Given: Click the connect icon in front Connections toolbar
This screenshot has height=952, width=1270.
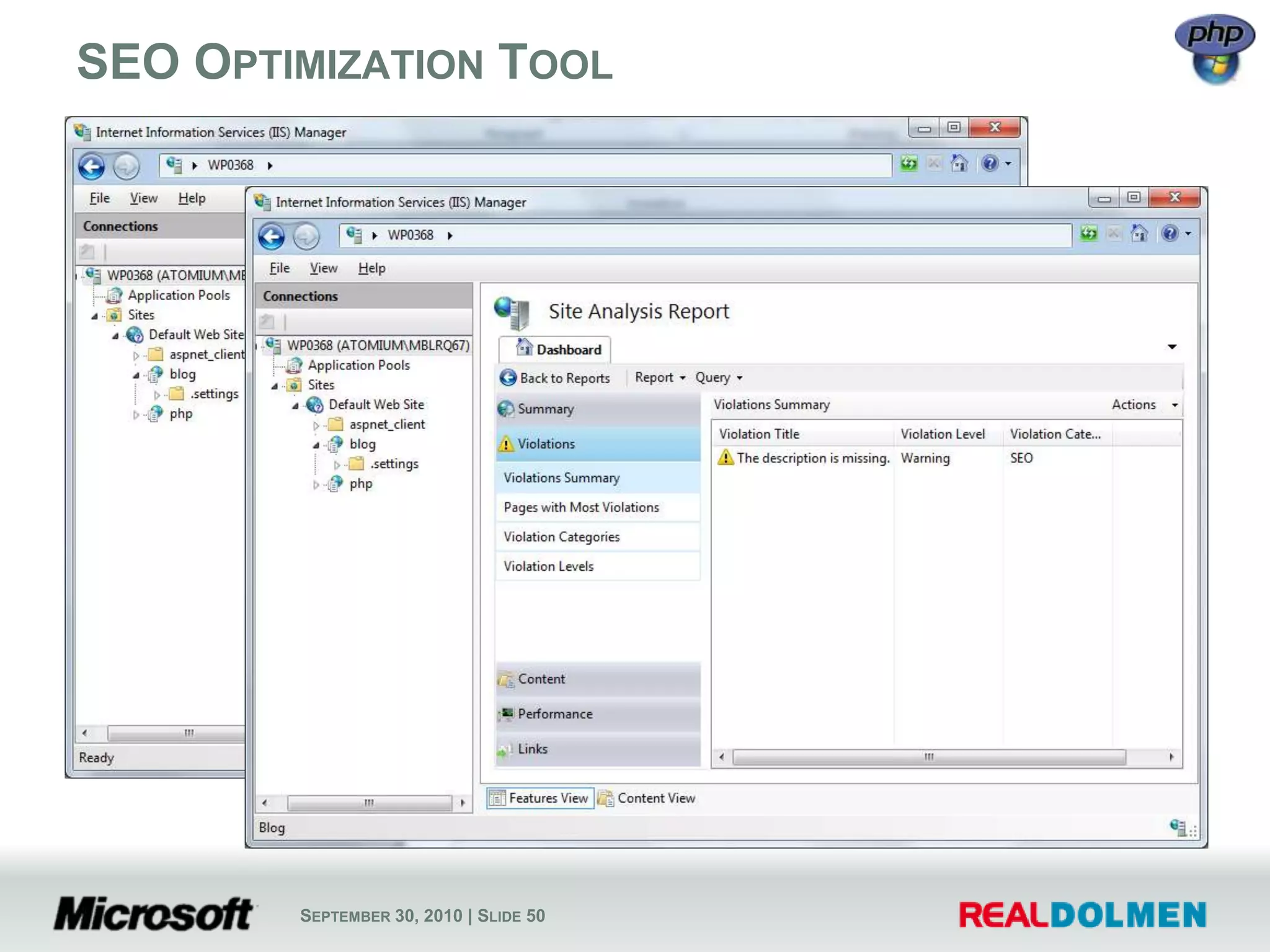Looking at the screenshot, I should (267, 322).
